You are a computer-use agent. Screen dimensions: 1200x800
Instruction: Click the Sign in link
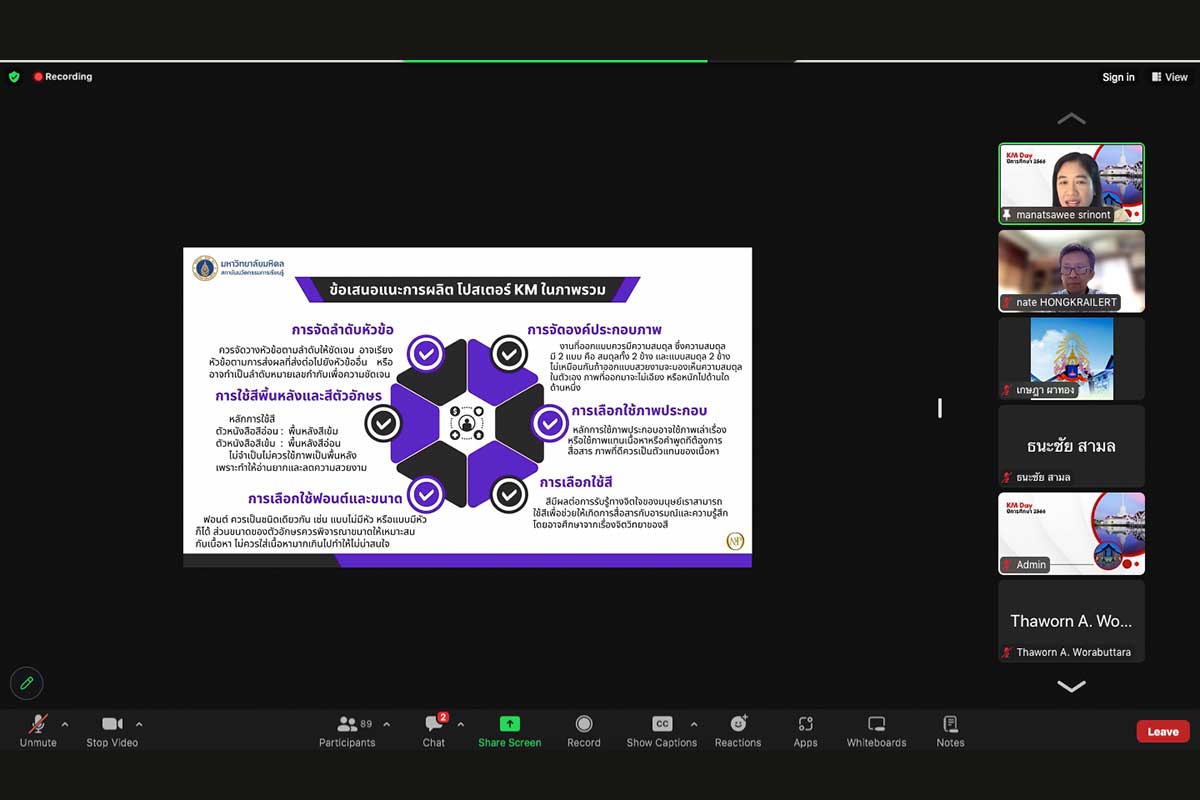click(1118, 77)
